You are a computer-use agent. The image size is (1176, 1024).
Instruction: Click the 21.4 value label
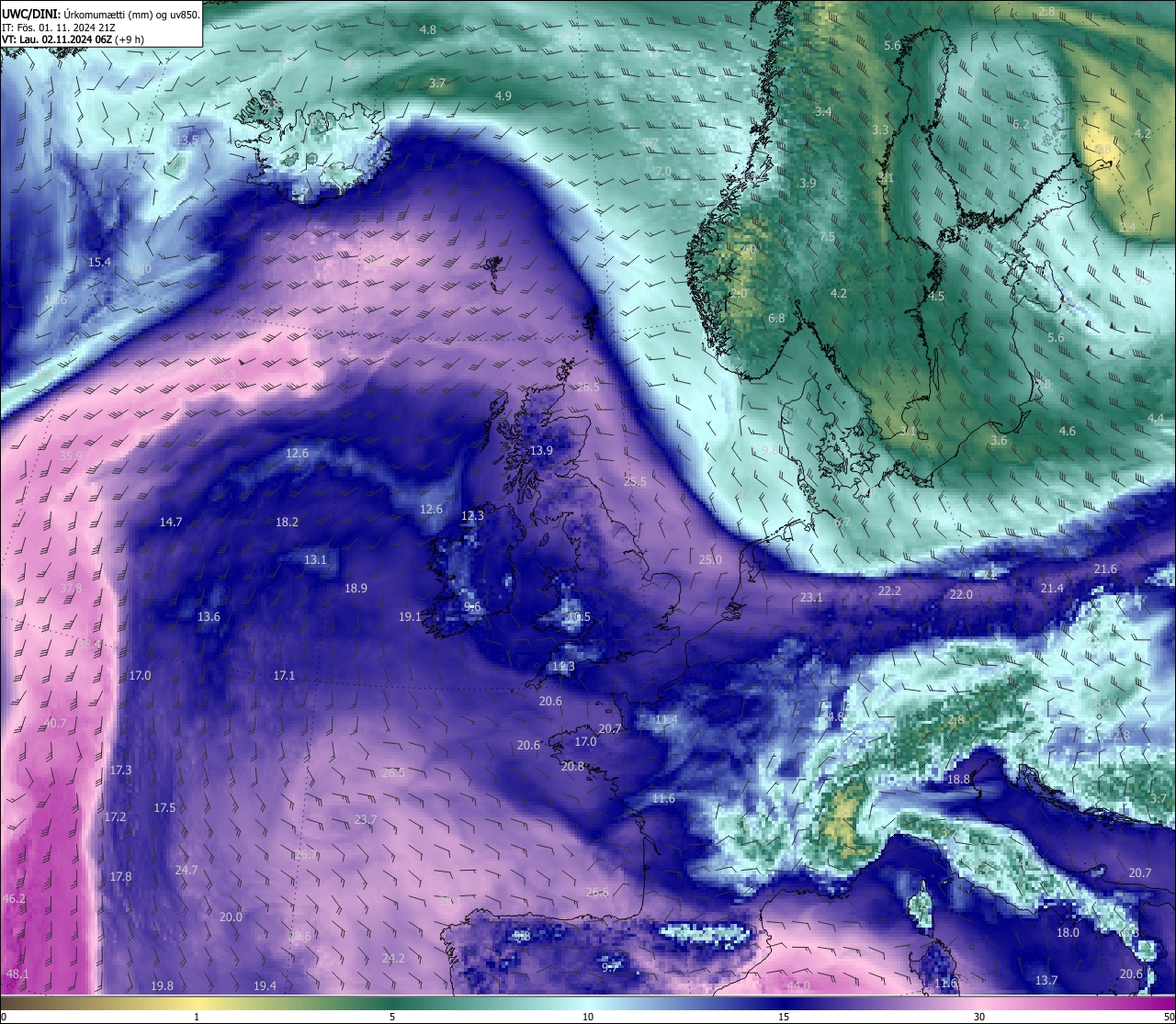[1052, 588]
